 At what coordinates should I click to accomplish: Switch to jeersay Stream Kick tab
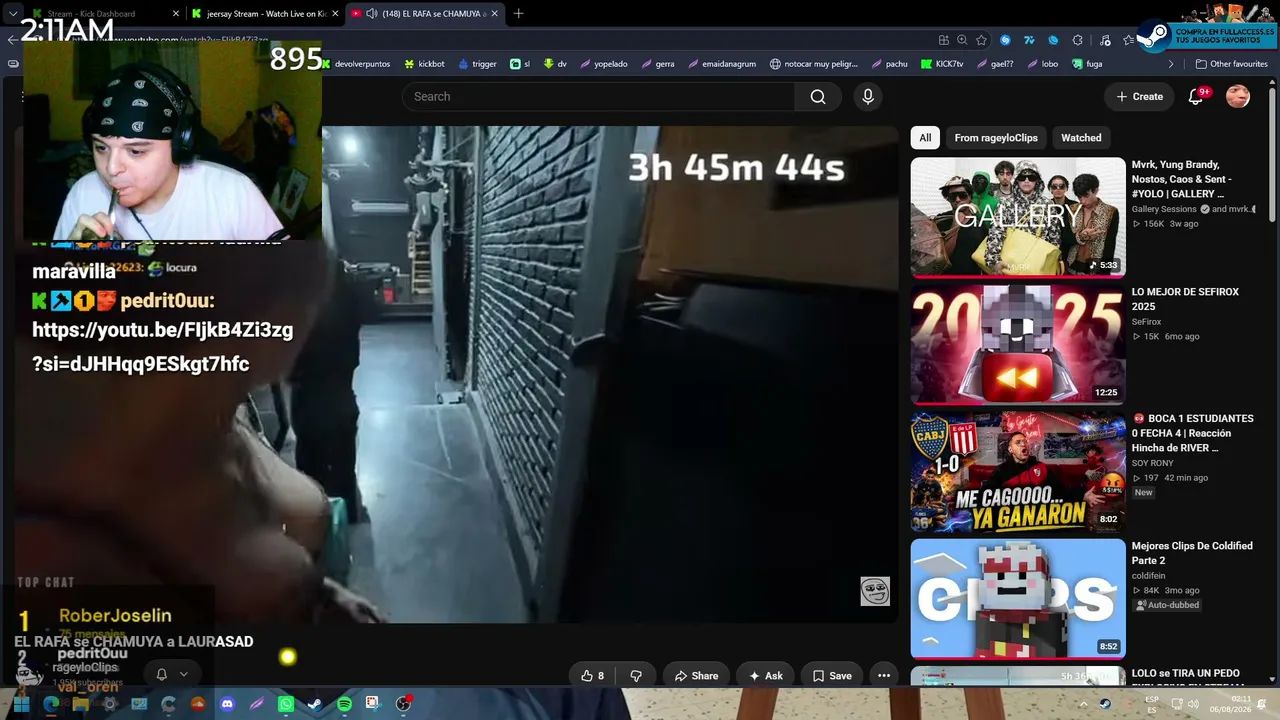266,14
